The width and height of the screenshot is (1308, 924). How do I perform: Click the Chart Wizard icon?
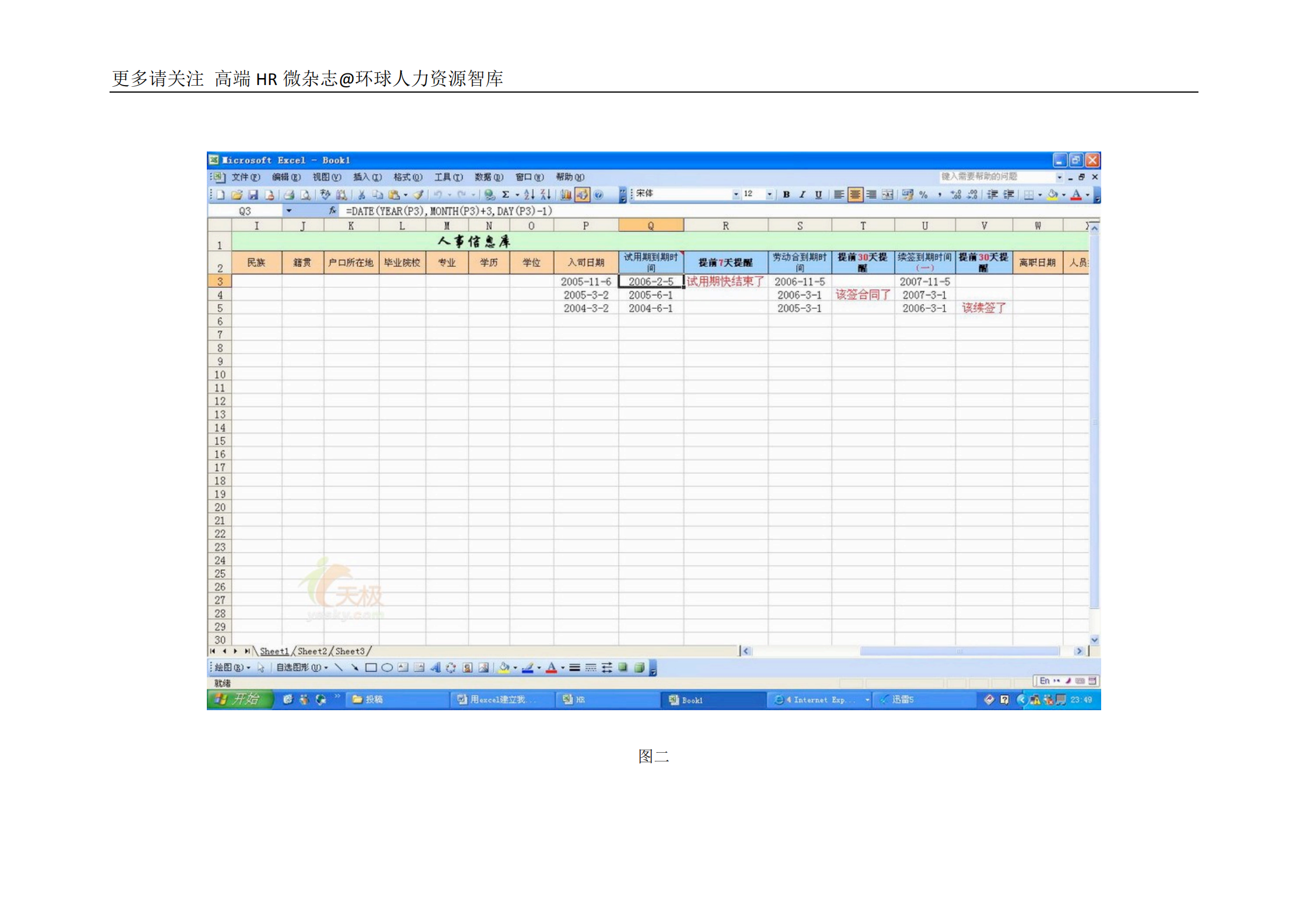coord(565,195)
